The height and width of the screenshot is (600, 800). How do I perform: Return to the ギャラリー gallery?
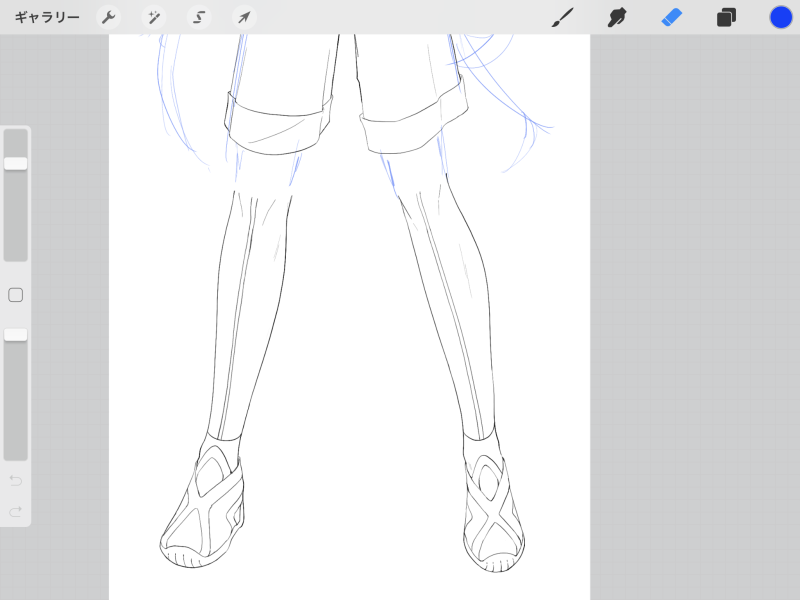[47, 18]
